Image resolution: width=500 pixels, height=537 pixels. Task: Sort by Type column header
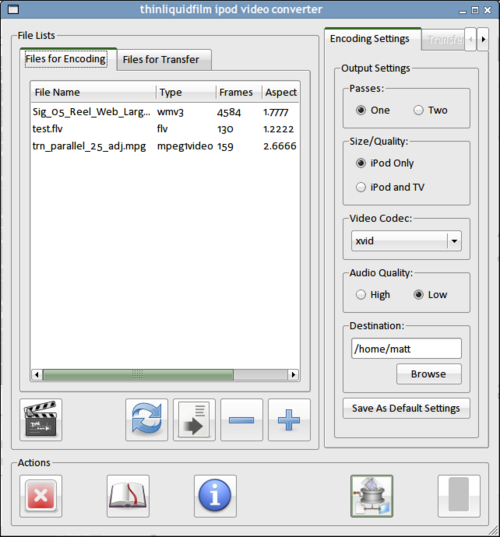pos(186,92)
